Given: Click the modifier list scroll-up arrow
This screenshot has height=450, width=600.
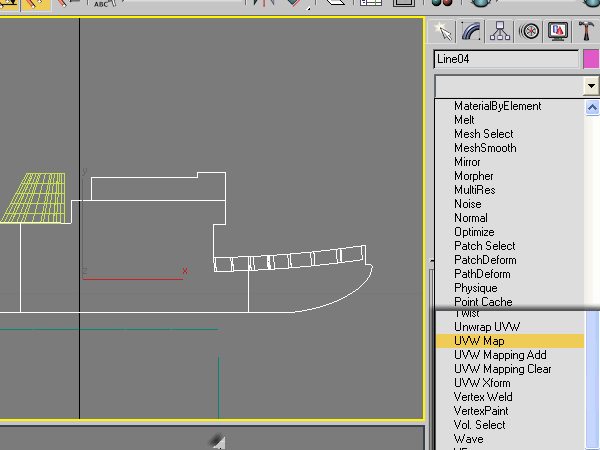Looking at the screenshot, I should (x=592, y=108).
